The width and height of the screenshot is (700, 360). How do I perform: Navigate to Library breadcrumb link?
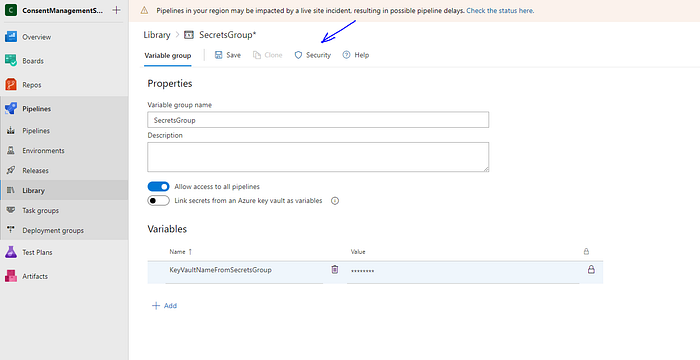tap(157, 35)
